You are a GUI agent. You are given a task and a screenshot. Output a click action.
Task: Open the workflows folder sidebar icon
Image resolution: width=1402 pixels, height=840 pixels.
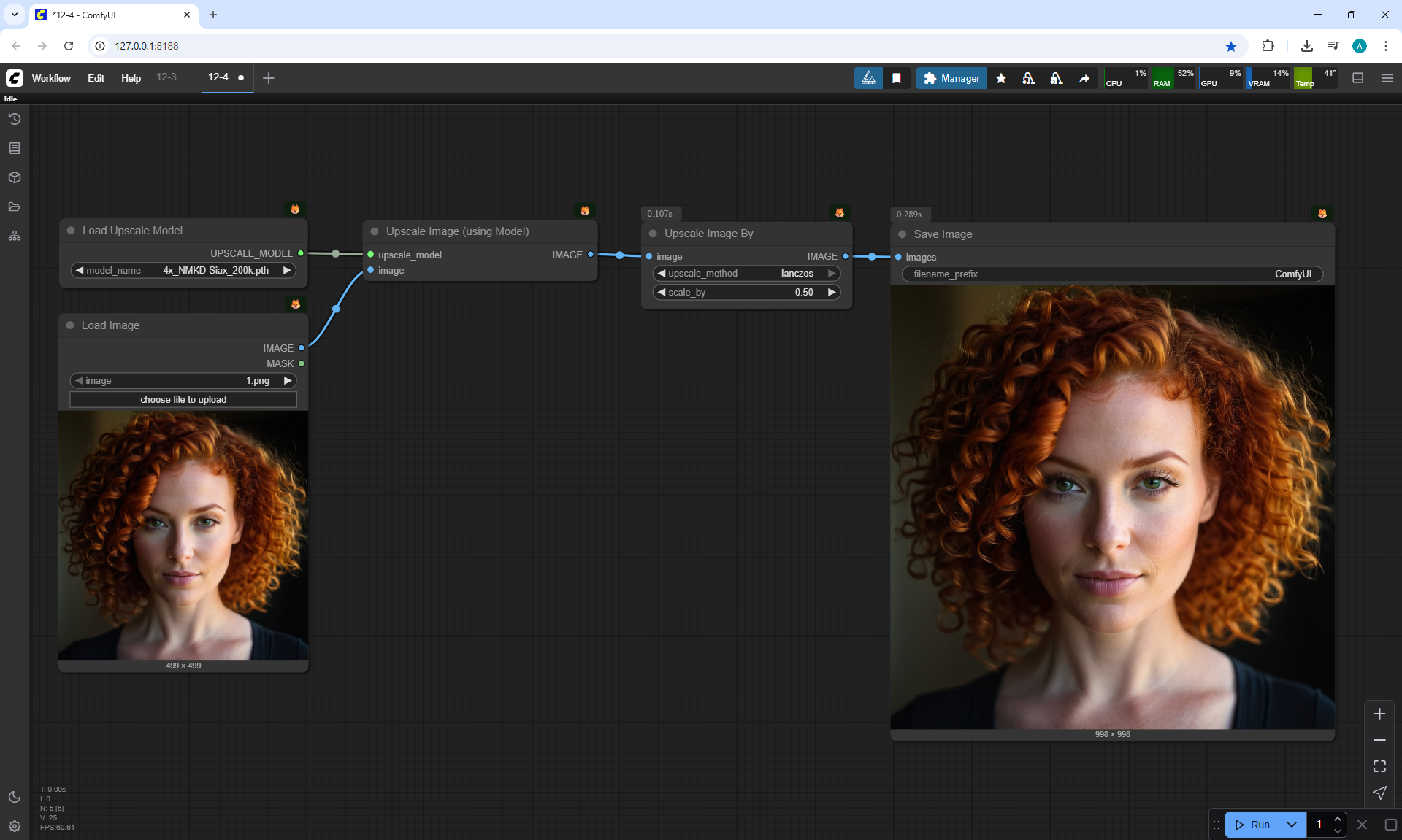pyautogui.click(x=15, y=207)
